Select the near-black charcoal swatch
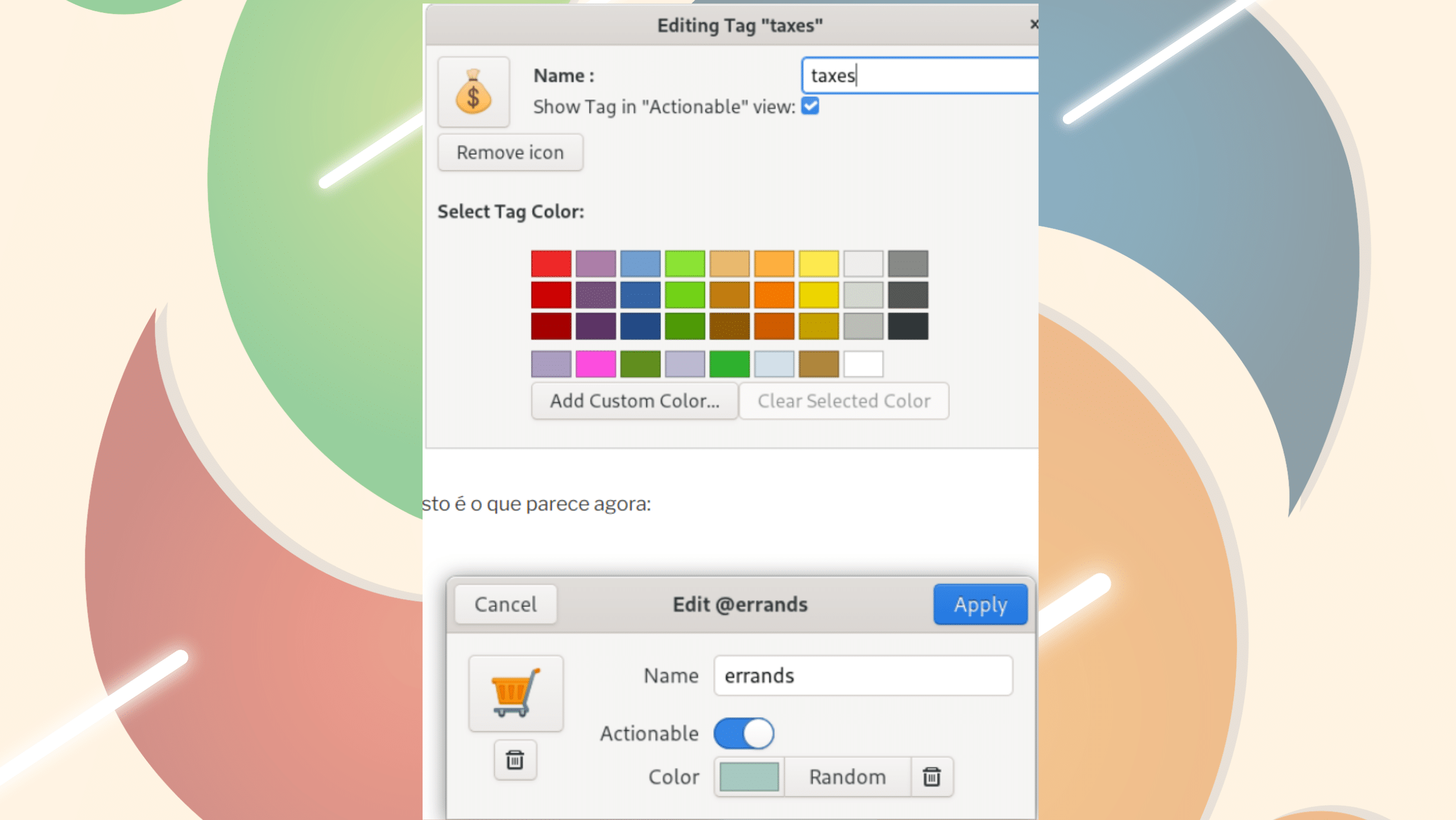 pyautogui.click(x=908, y=326)
